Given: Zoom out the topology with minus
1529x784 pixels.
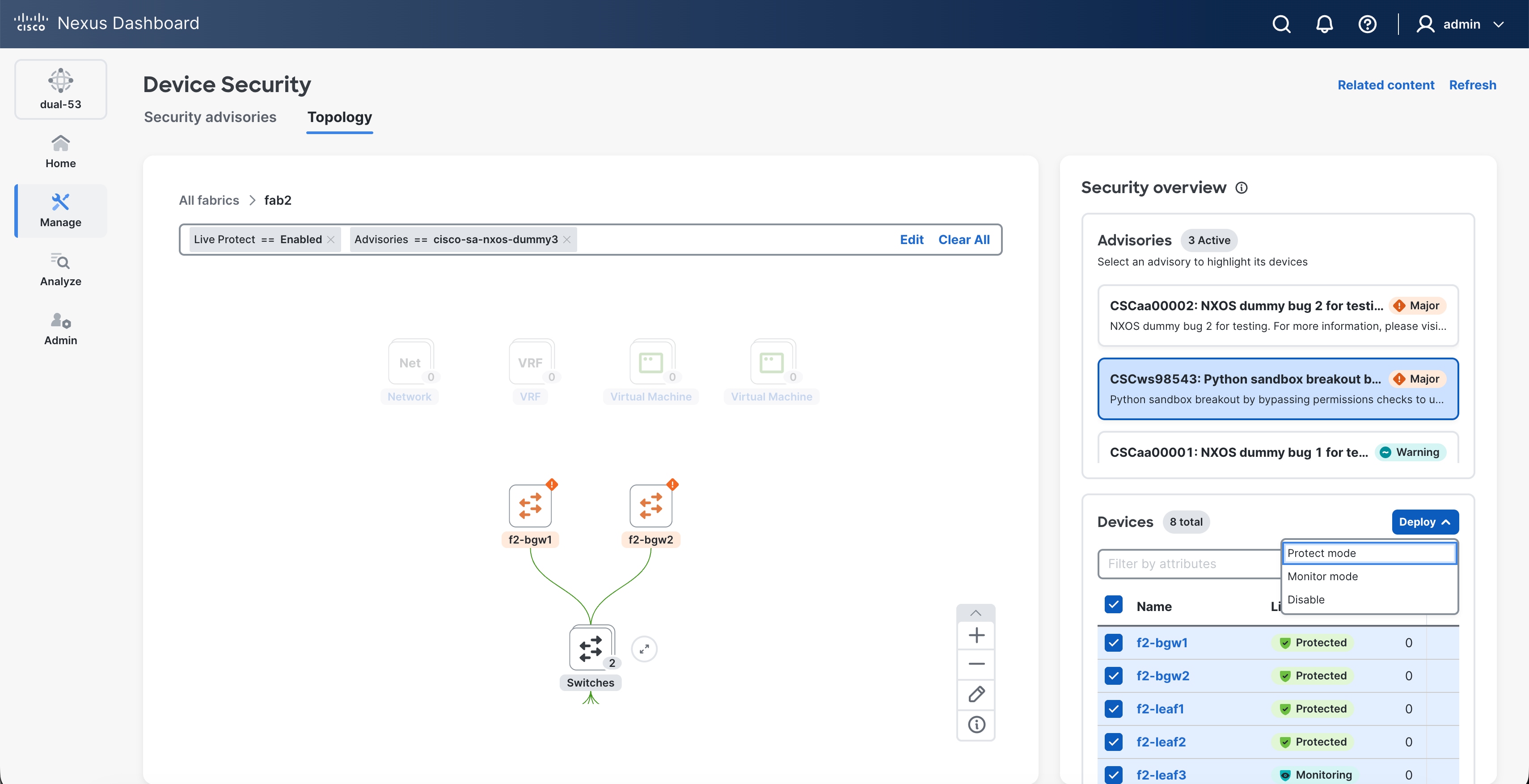Looking at the screenshot, I should [976, 663].
